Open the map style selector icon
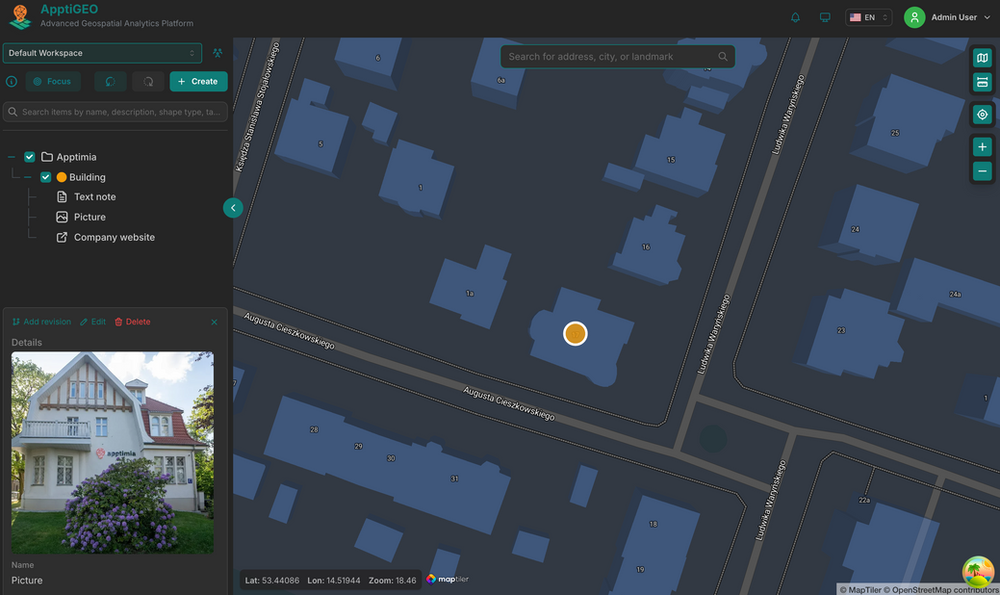The image size is (1000, 595). coord(982,58)
